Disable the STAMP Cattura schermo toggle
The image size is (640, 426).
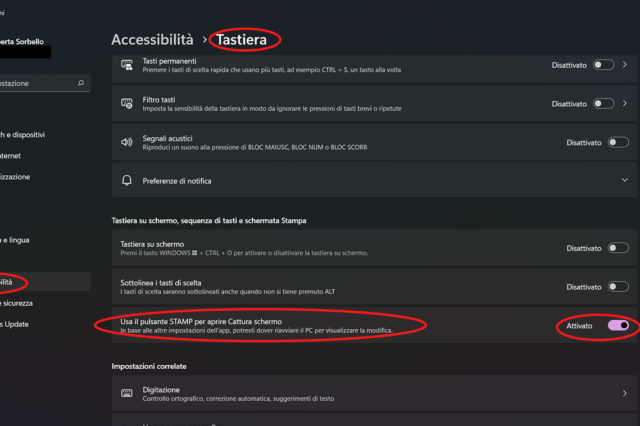tap(617, 325)
